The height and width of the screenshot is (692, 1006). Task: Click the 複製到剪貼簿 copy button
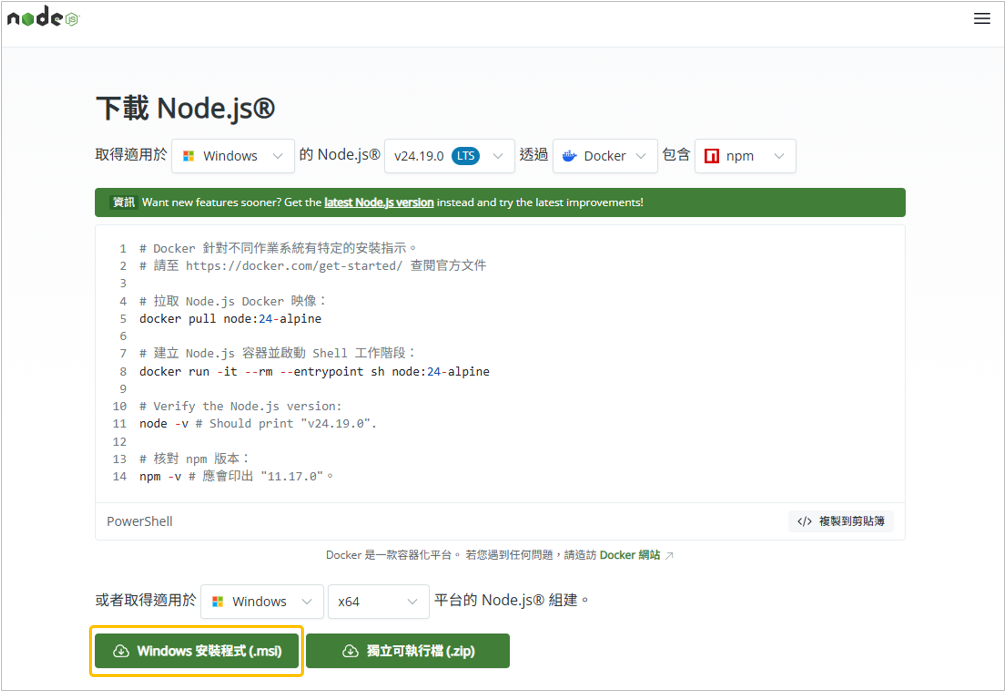[x=840, y=521]
